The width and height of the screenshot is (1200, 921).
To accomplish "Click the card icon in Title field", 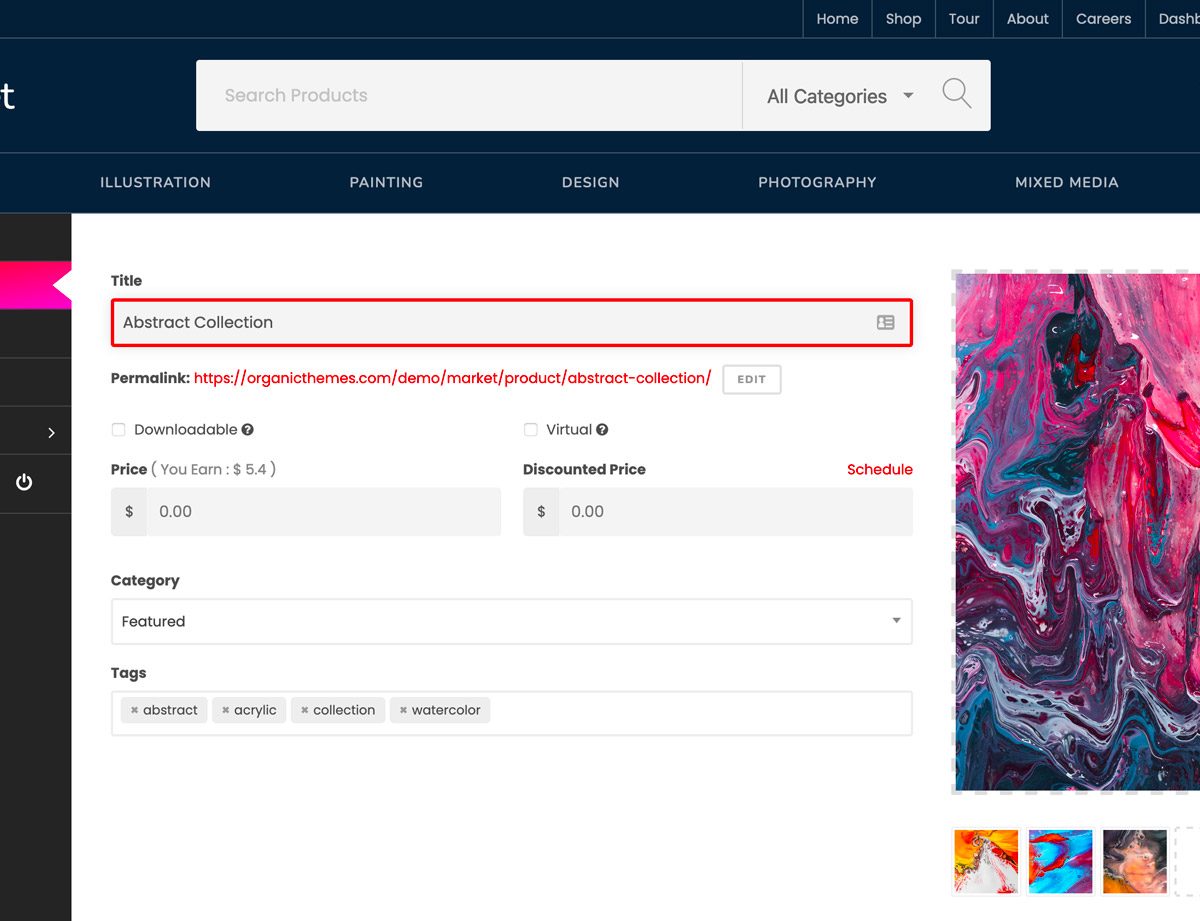I will point(885,322).
